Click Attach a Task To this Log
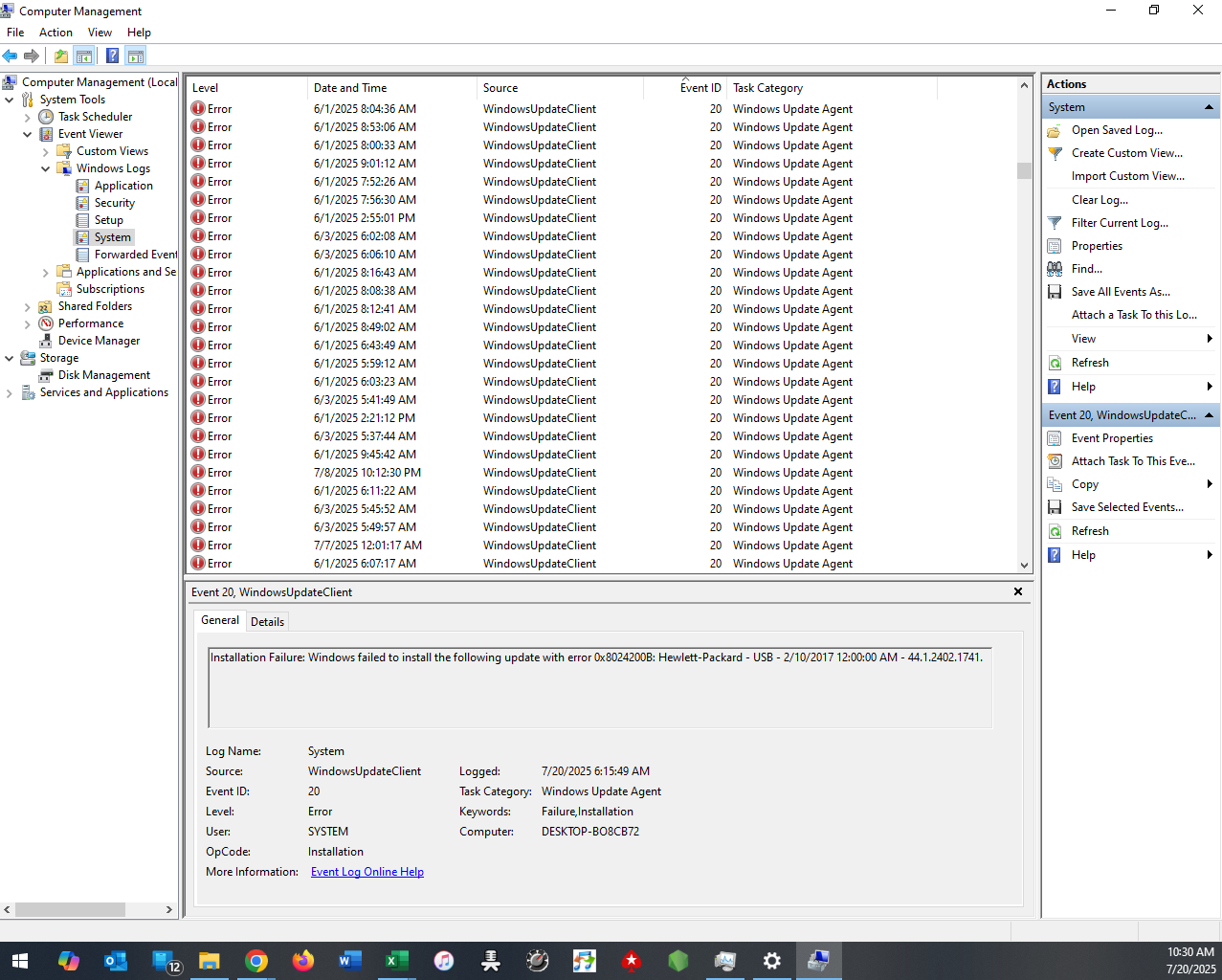The height and width of the screenshot is (980, 1222). 1134,315
